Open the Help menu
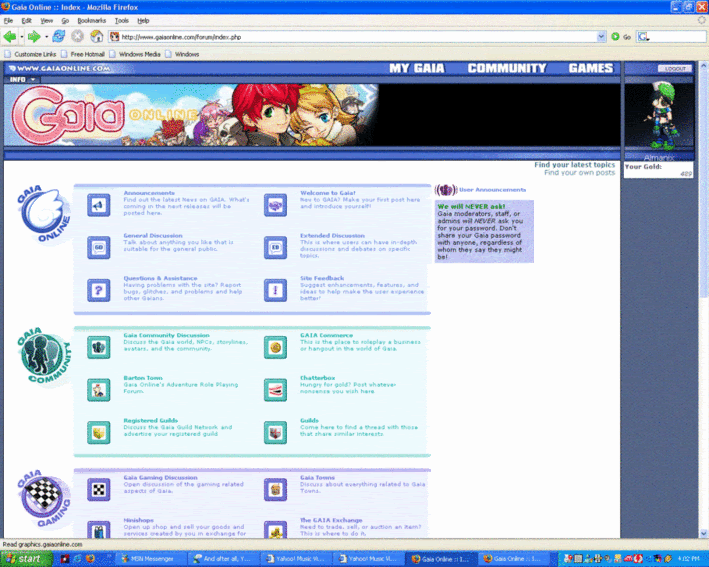 pos(143,21)
